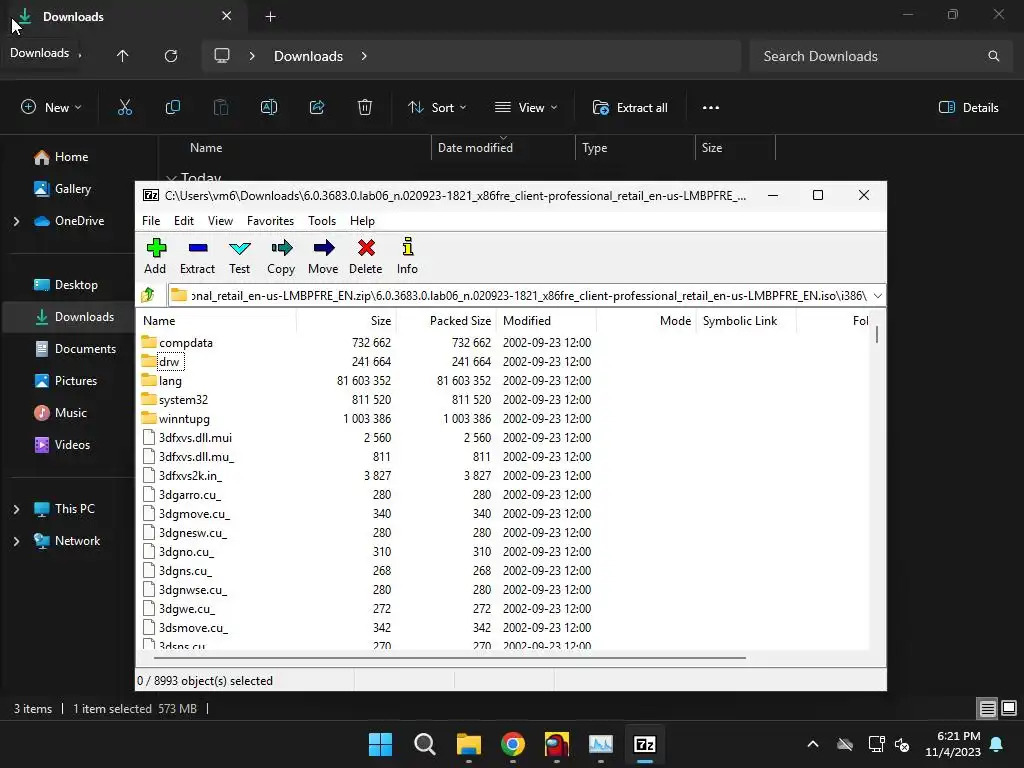Click the Up arrow in Explorer navigation
The image size is (1024, 768).
[122, 56]
